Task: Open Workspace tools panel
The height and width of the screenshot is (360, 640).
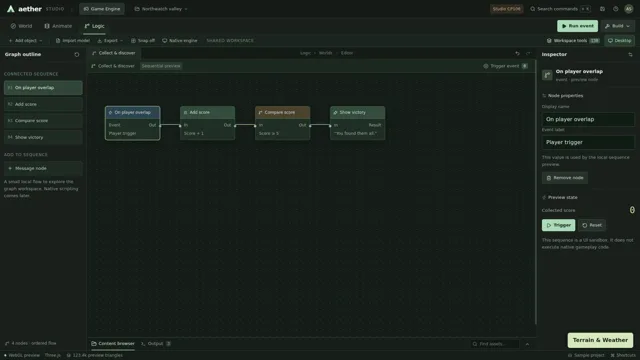Action: 573,40
